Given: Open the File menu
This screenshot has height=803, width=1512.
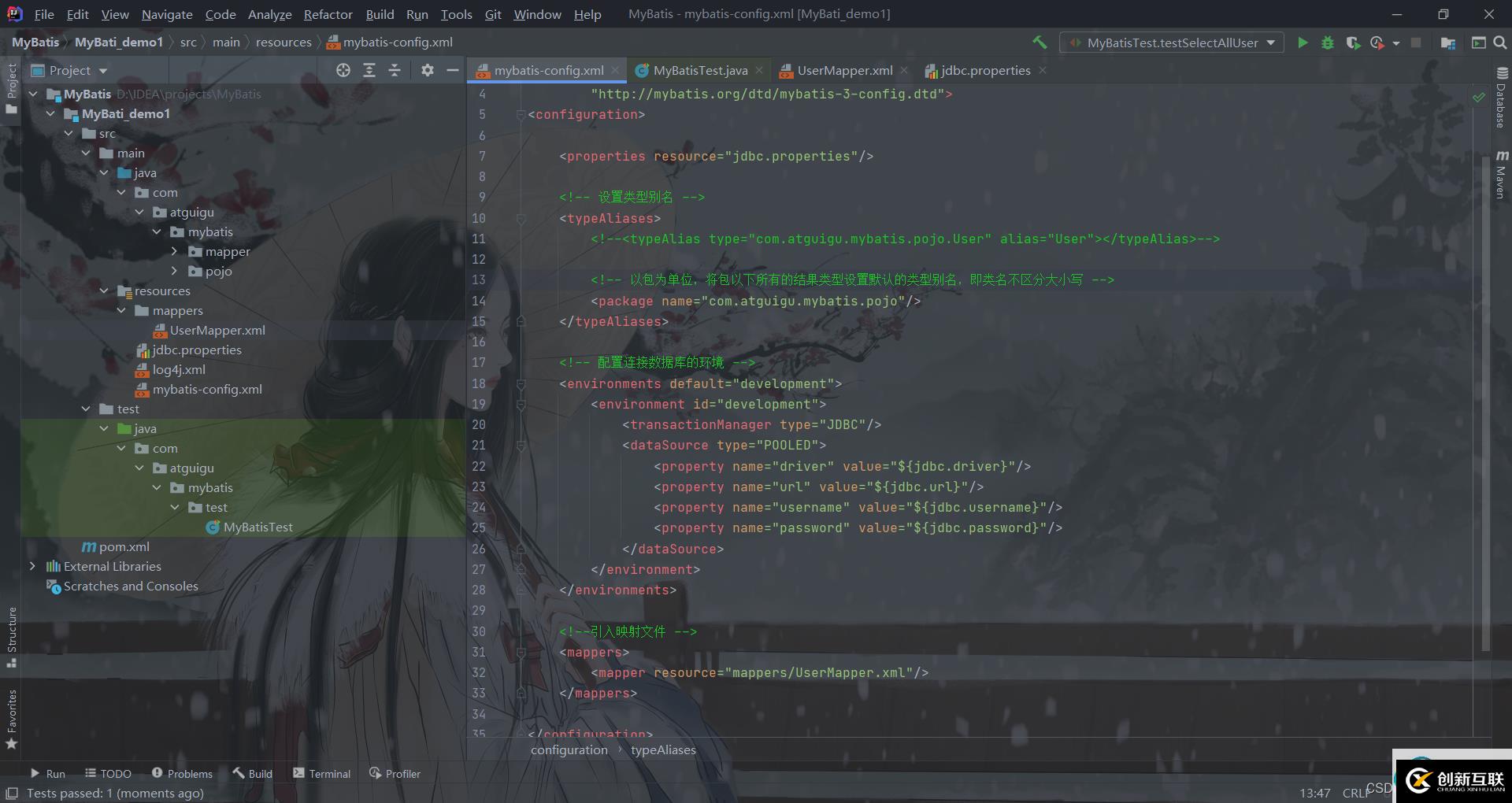Looking at the screenshot, I should tap(44, 14).
